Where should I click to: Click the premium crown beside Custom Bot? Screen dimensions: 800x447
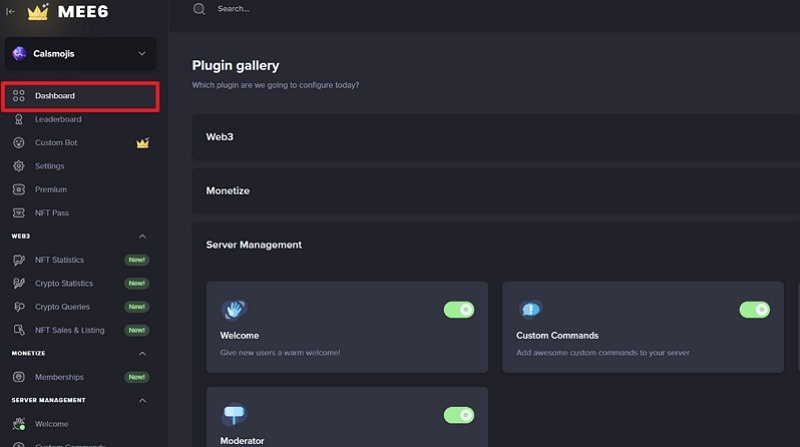pos(143,142)
